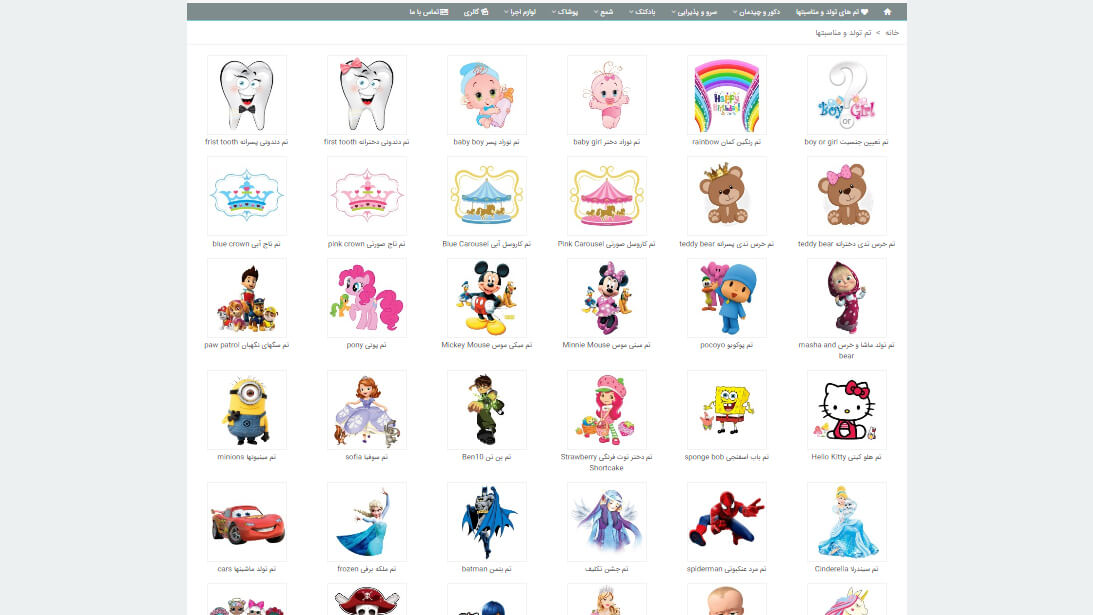Select the Minion character thumbnail
This screenshot has height=615, width=1093.
point(247,410)
